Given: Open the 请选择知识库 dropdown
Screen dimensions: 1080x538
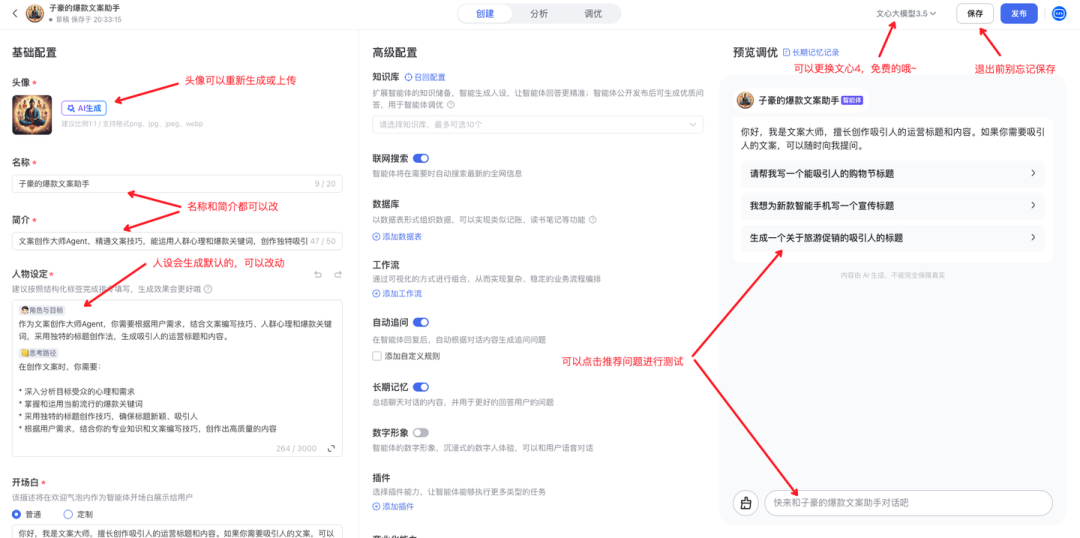Looking at the screenshot, I should point(537,125).
